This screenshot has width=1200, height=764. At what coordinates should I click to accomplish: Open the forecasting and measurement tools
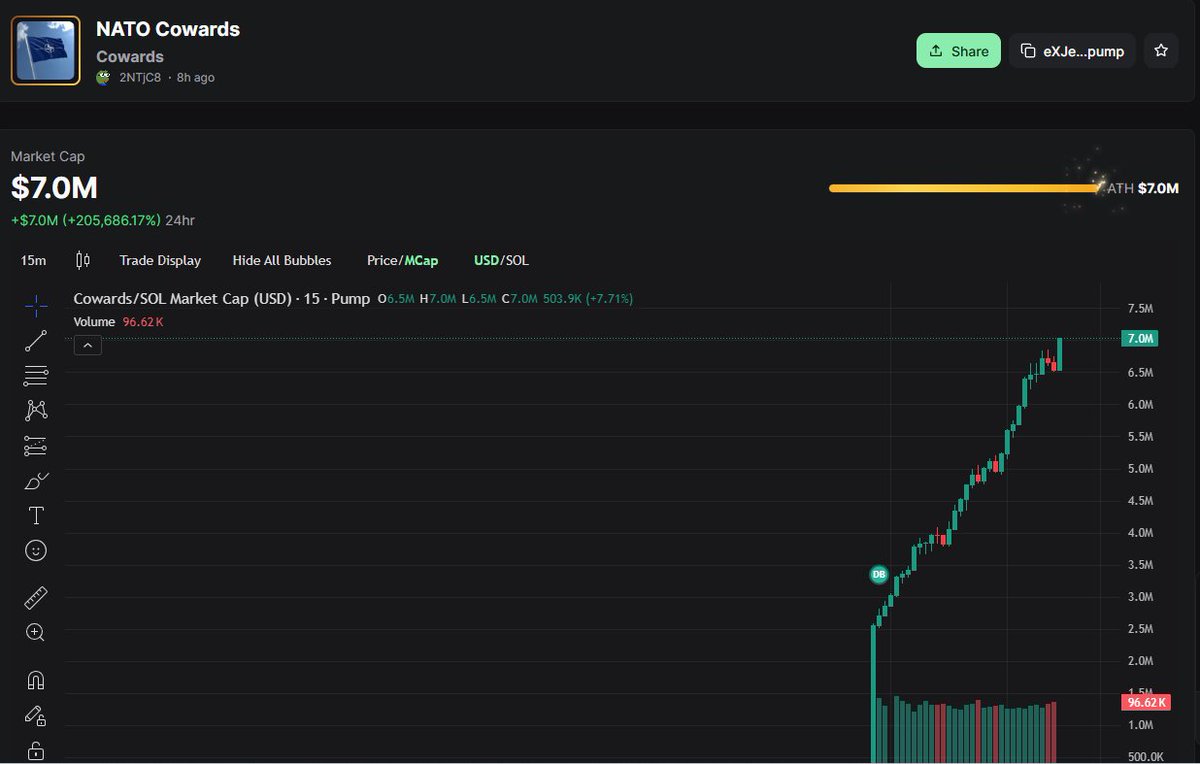tap(35, 446)
